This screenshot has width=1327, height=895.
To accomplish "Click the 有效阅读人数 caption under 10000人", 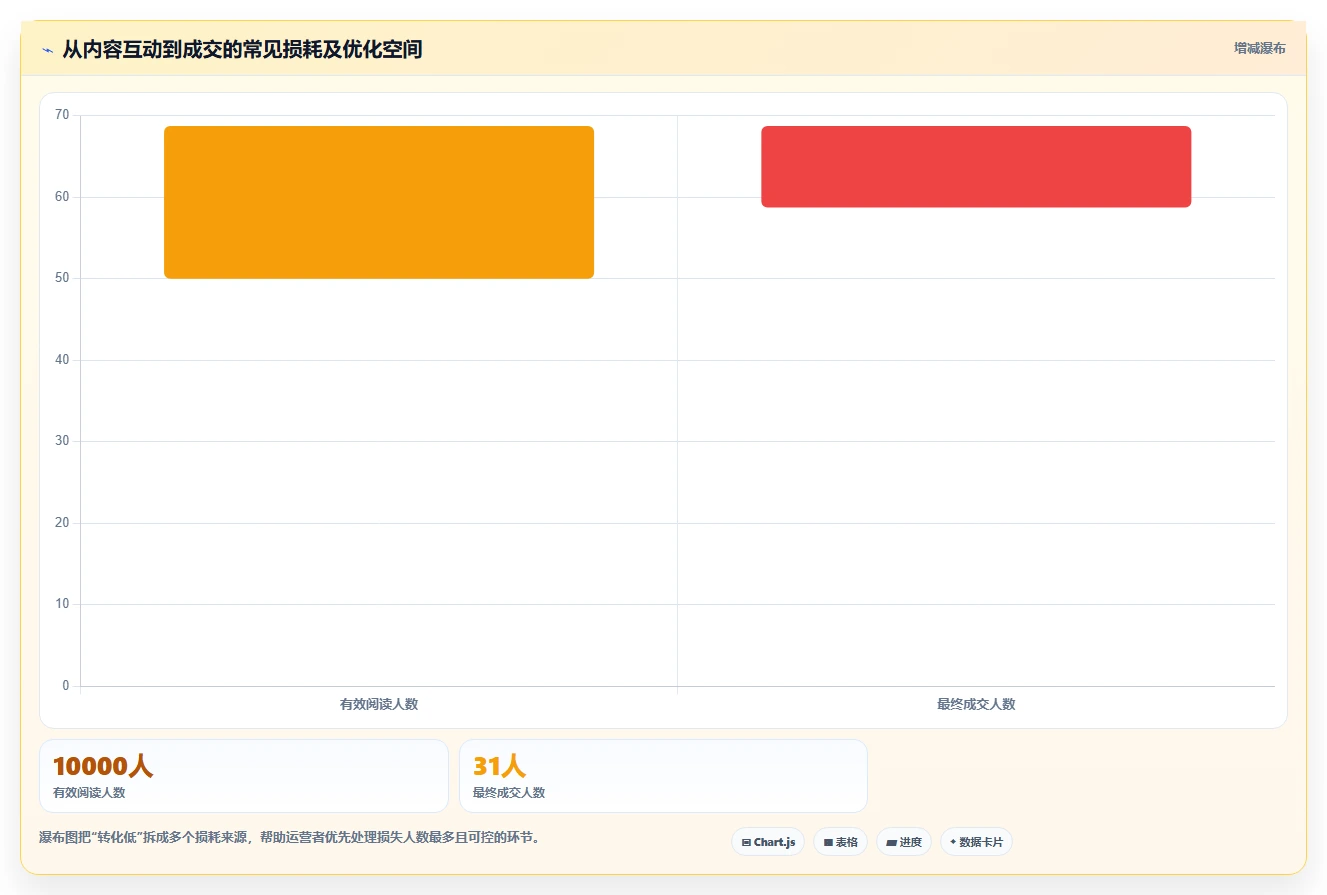I will point(89,793).
